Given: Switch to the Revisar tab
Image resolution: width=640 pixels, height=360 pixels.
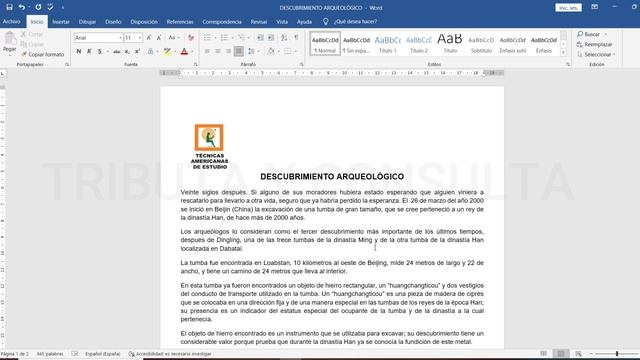Looking at the screenshot, I should 258,22.
